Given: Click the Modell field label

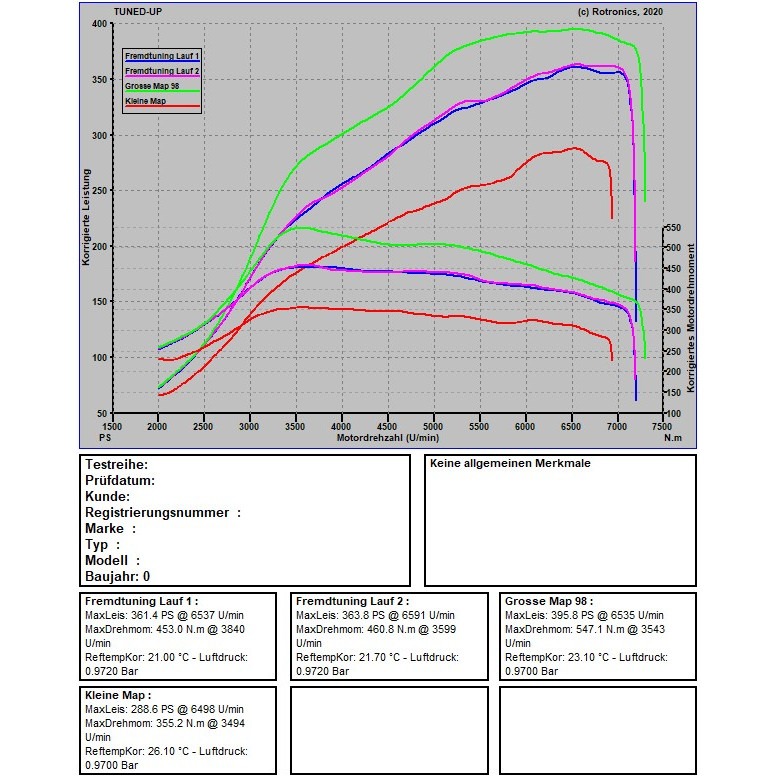Looking at the screenshot, I should coord(112,560).
